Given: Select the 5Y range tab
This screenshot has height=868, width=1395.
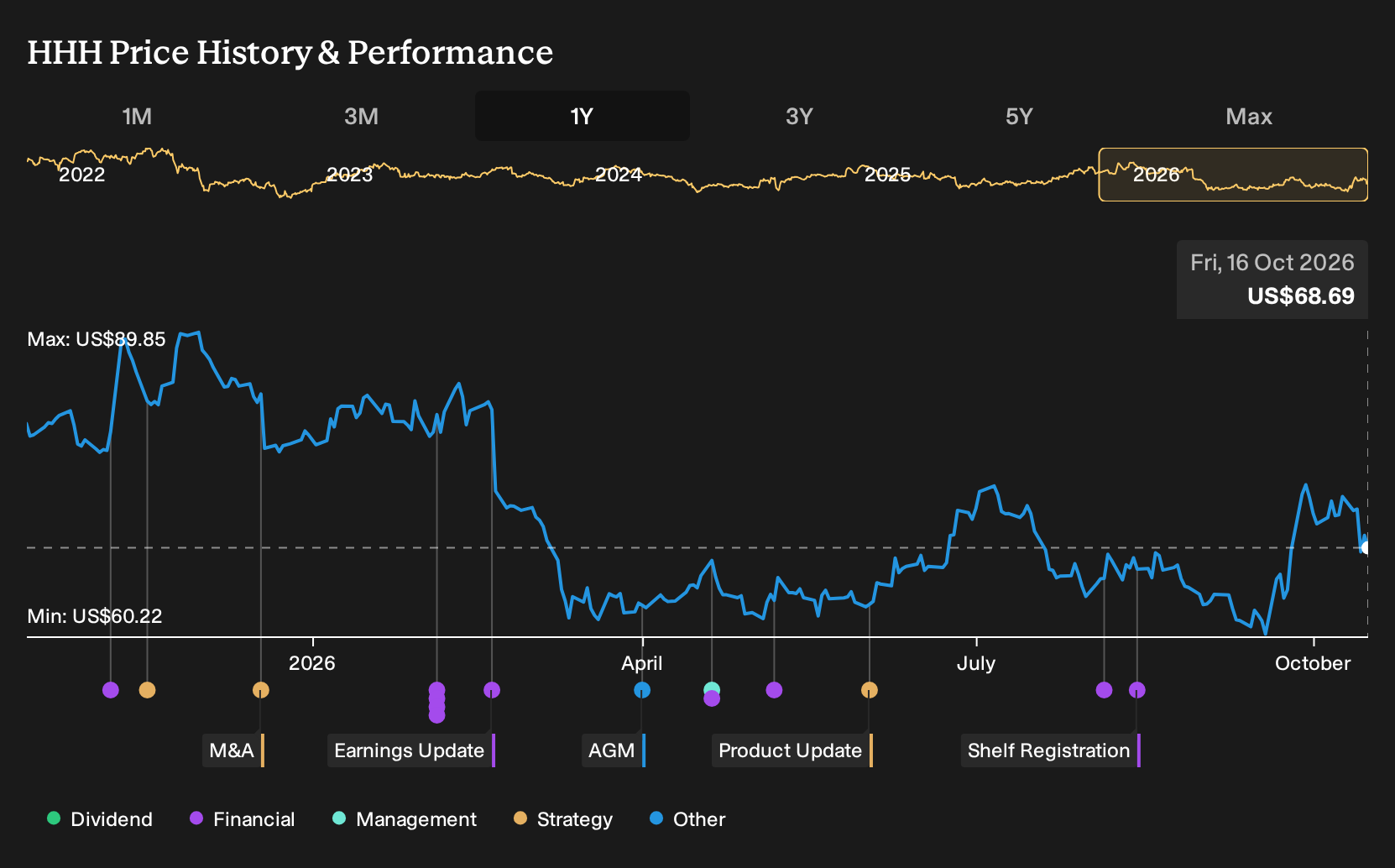Looking at the screenshot, I should point(1019,116).
